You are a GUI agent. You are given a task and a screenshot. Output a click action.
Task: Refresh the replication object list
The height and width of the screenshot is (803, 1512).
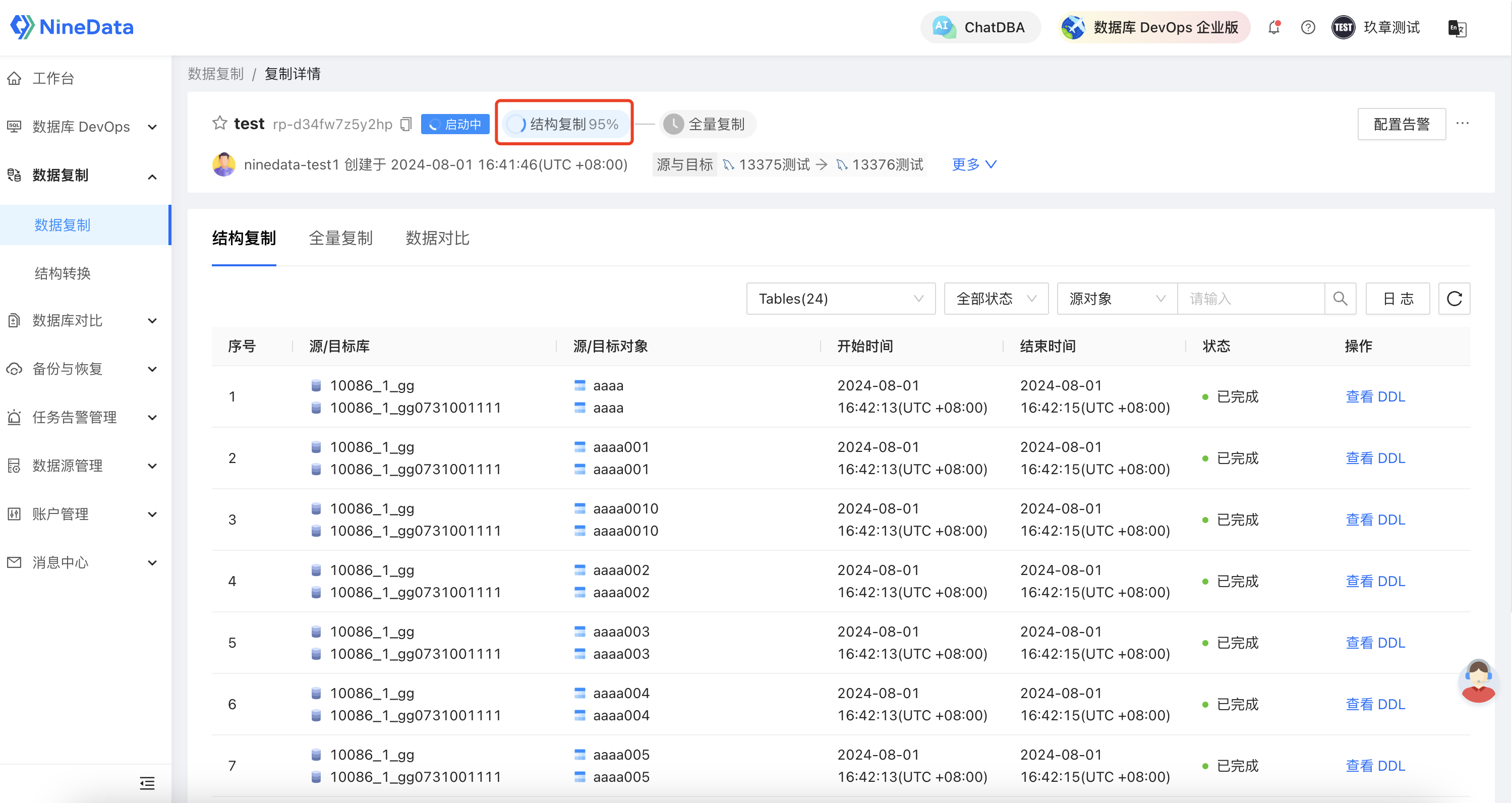tap(1454, 298)
